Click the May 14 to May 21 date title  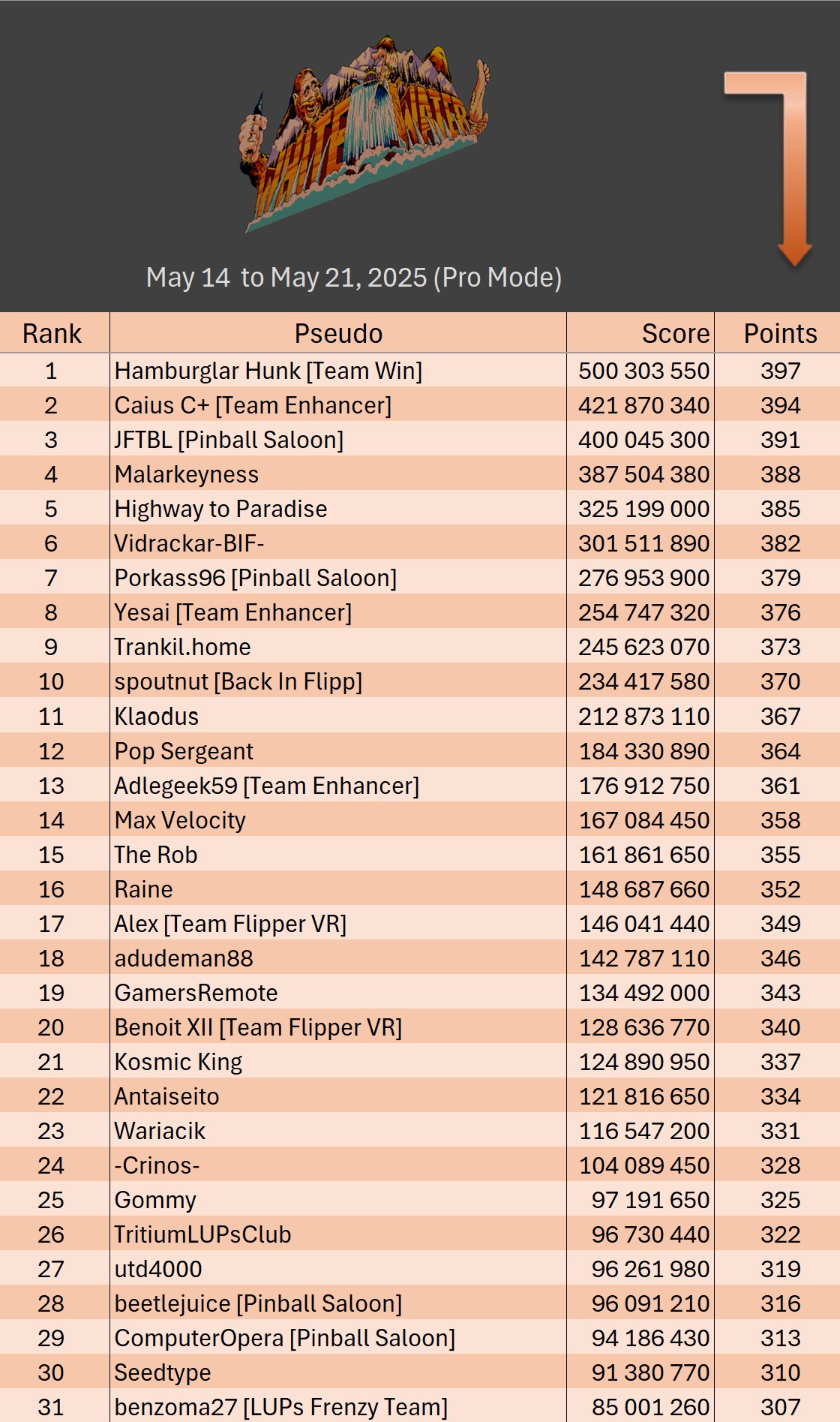[353, 278]
